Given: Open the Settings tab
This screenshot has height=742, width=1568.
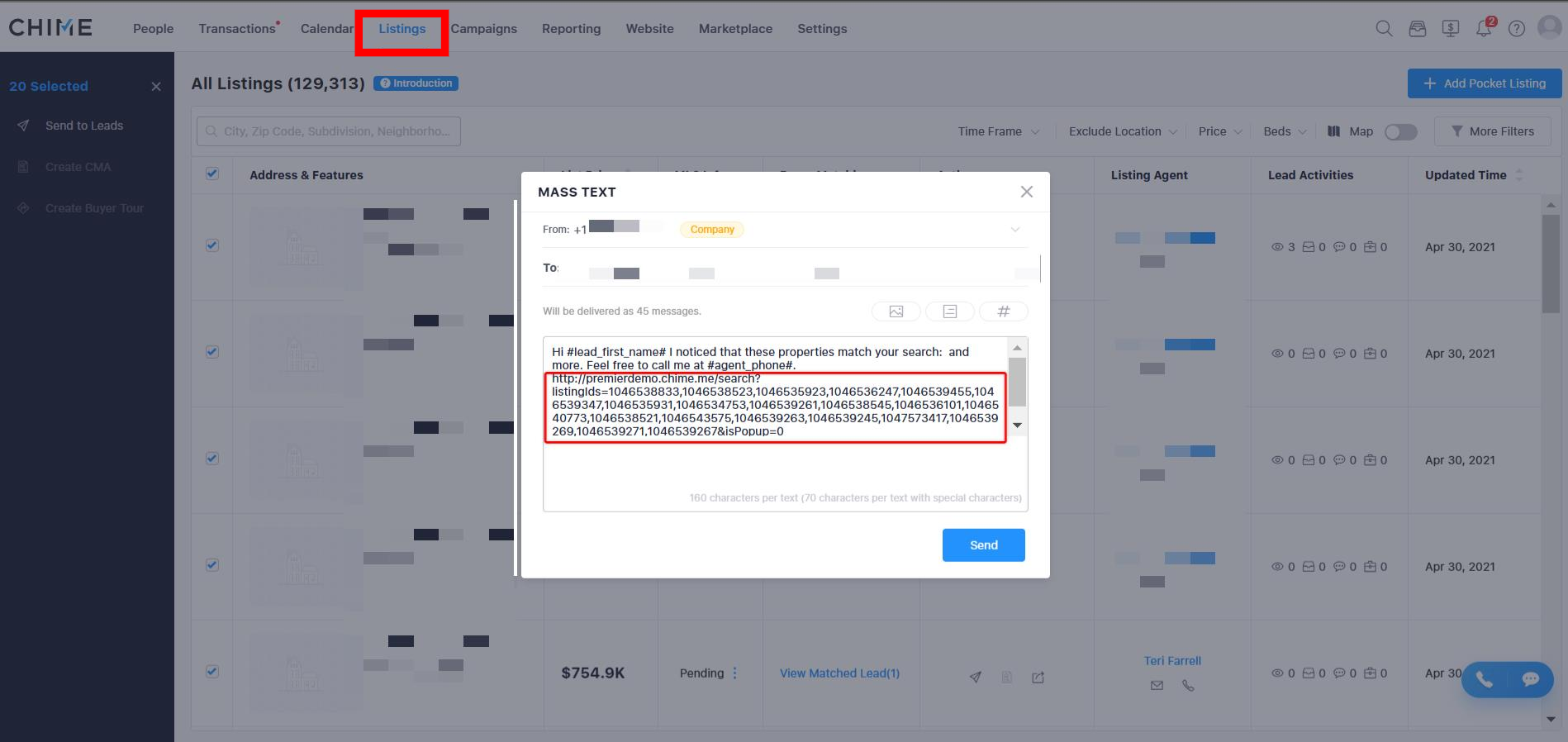Looking at the screenshot, I should pyautogui.click(x=823, y=29).
